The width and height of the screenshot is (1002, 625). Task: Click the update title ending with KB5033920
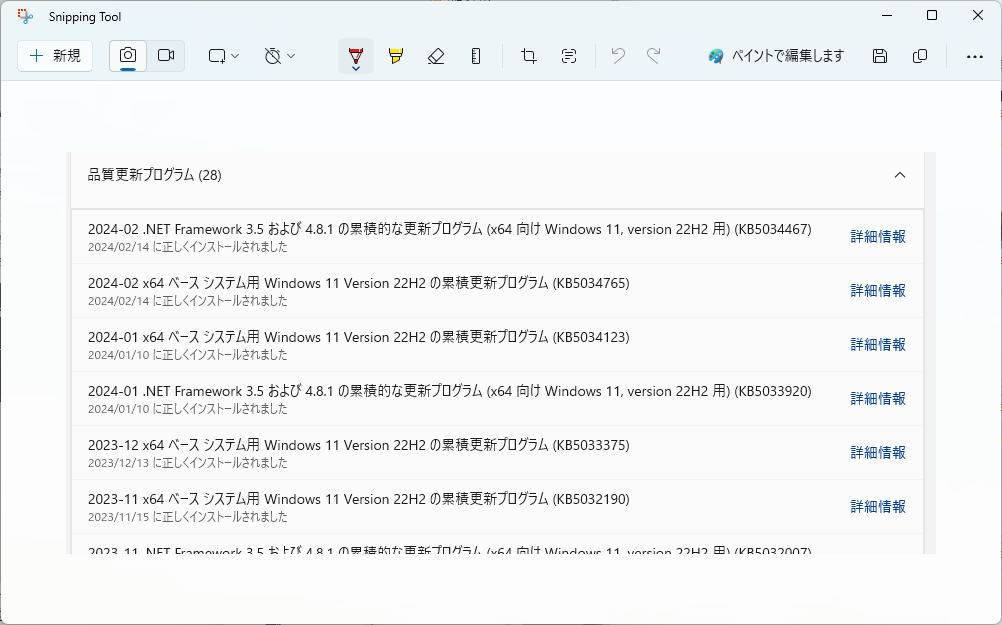click(450, 391)
